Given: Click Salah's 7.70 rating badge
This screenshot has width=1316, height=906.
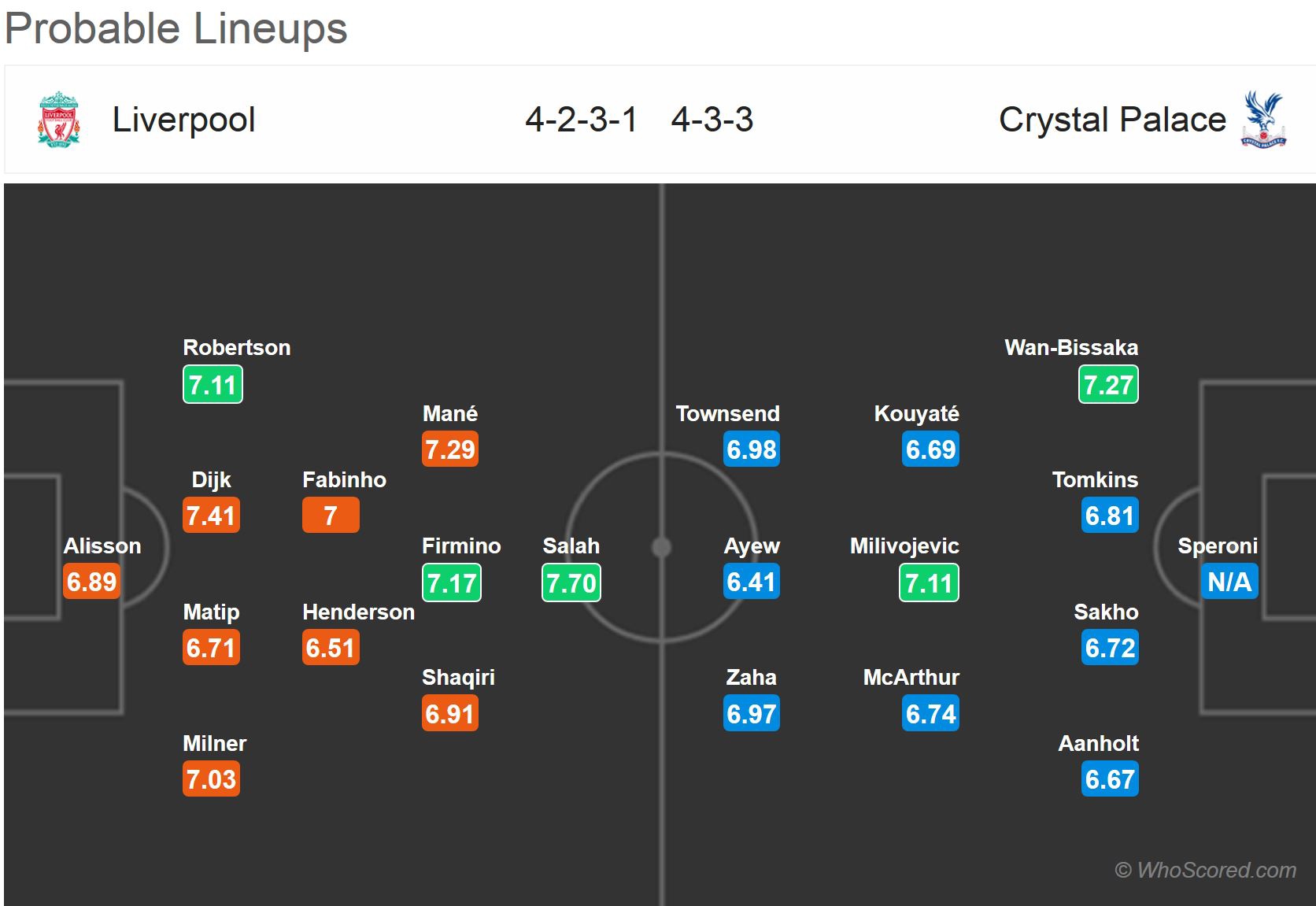Looking at the screenshot, I should (x=571, y=583).
